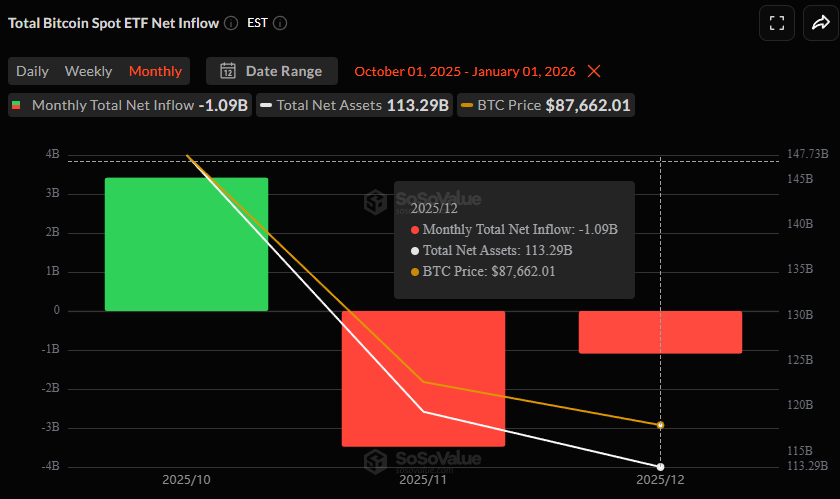Click info icon next to chart title

point(231,23)
